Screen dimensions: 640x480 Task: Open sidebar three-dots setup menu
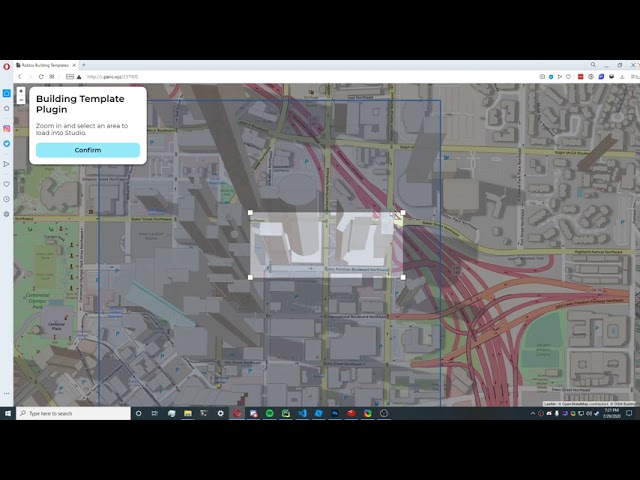tap(7, 393)
